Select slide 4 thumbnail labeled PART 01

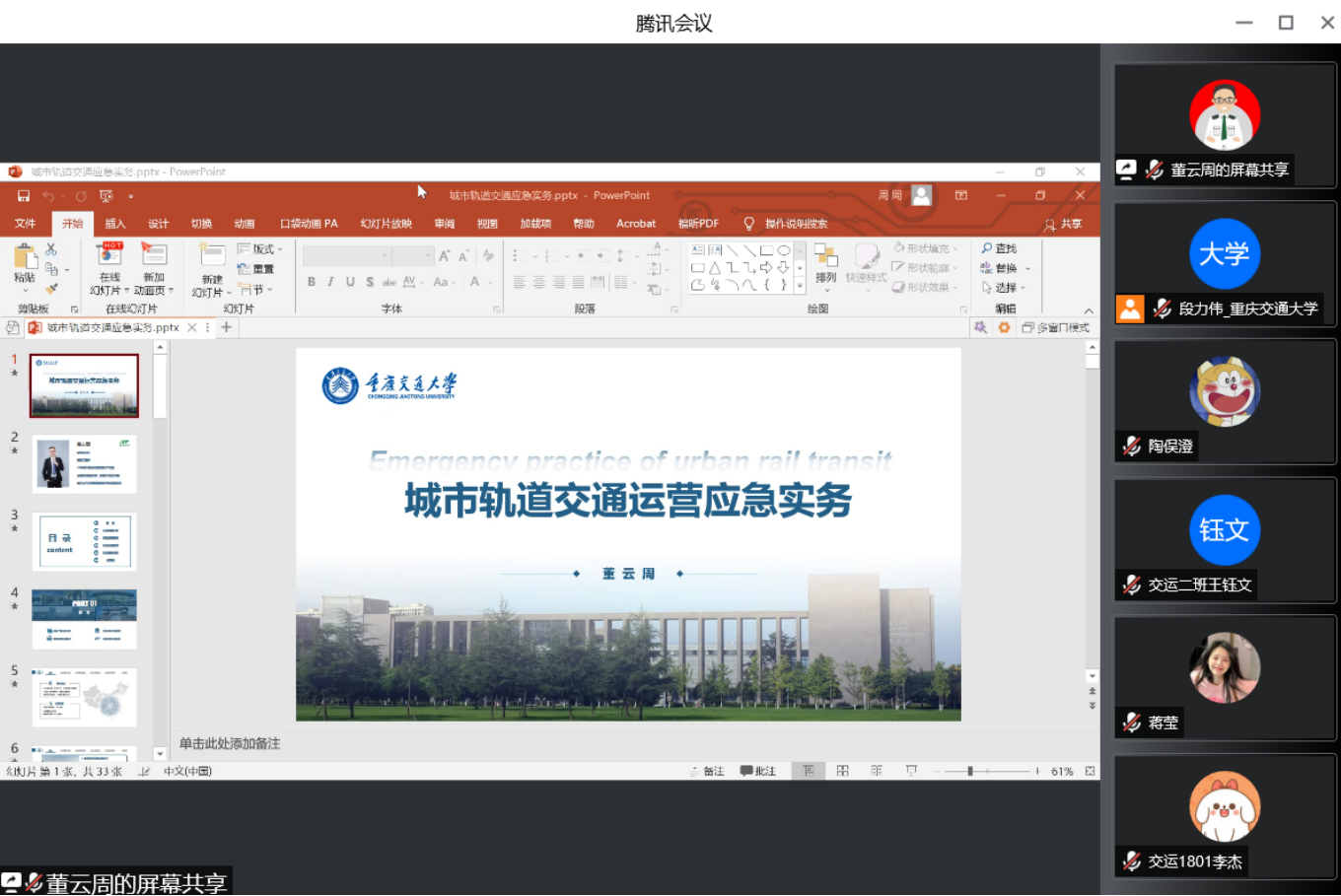point(84,619)
